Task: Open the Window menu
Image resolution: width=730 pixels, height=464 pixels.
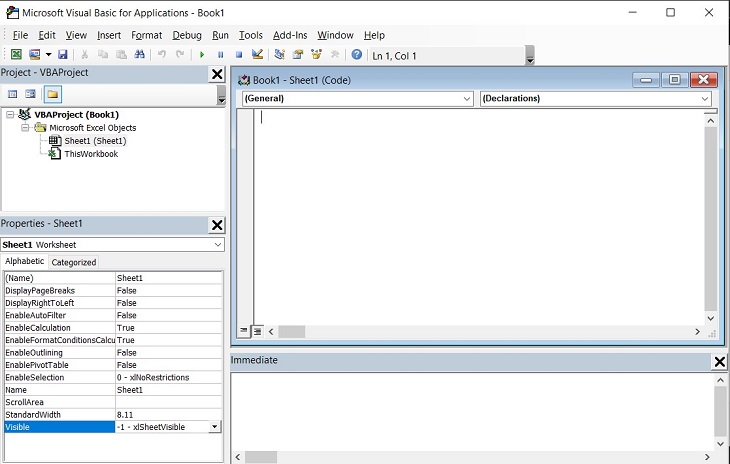Action: (335, 35)
